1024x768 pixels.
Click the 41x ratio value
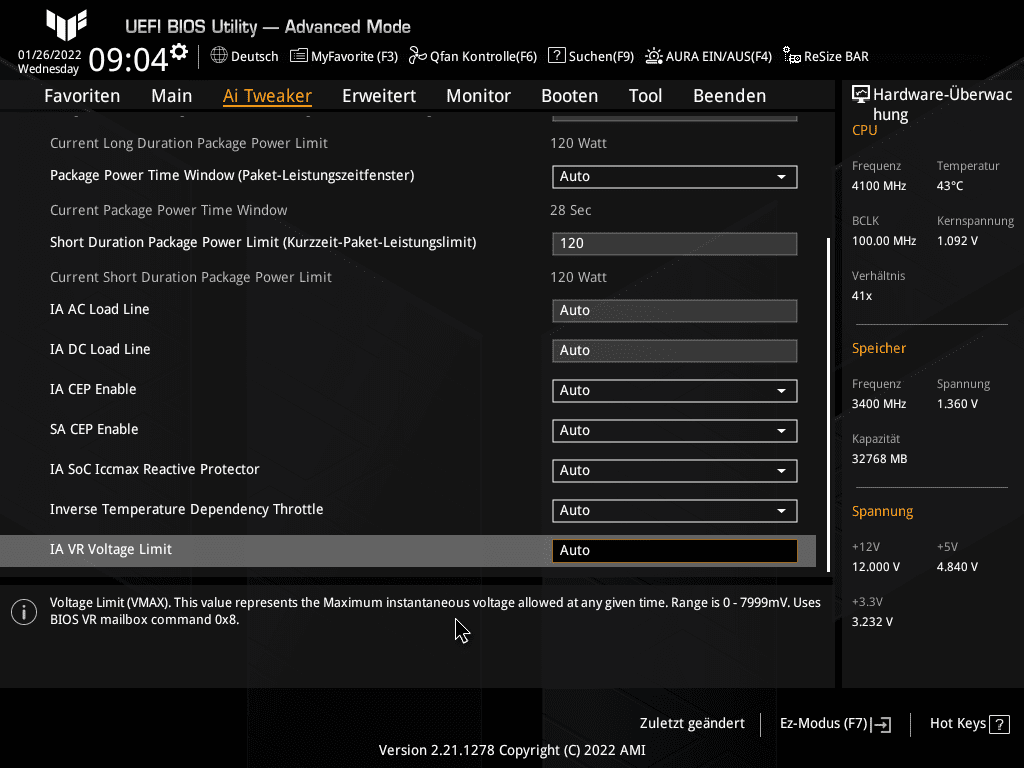(862, 296)
